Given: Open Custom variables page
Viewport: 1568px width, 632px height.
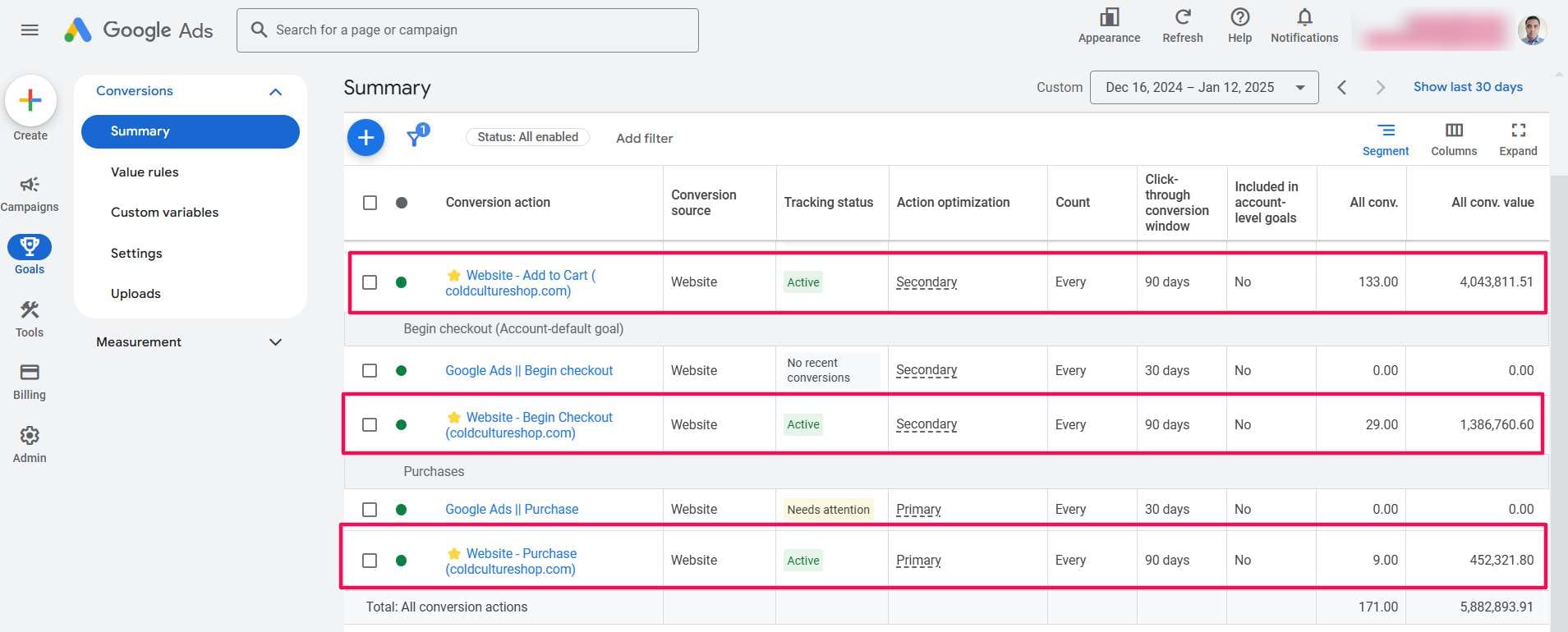Looking at the screenshot, I should pos(164,213).
